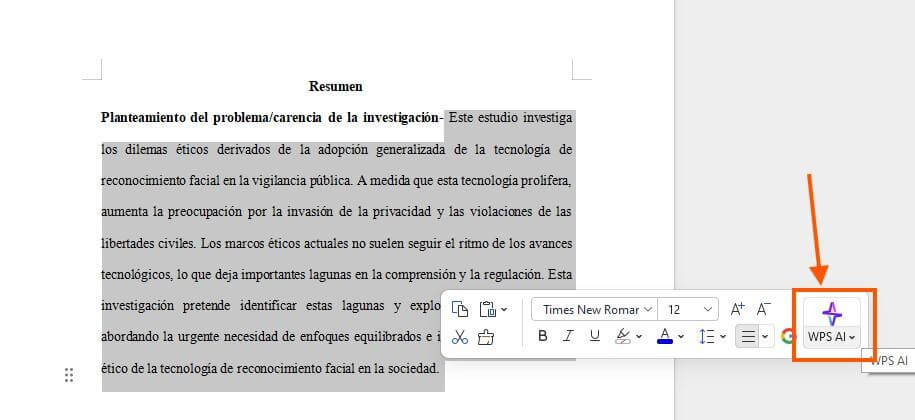Toggle Bold formatting
The height and width of the screenshot is (420, 915).
(x=543, y=336)
